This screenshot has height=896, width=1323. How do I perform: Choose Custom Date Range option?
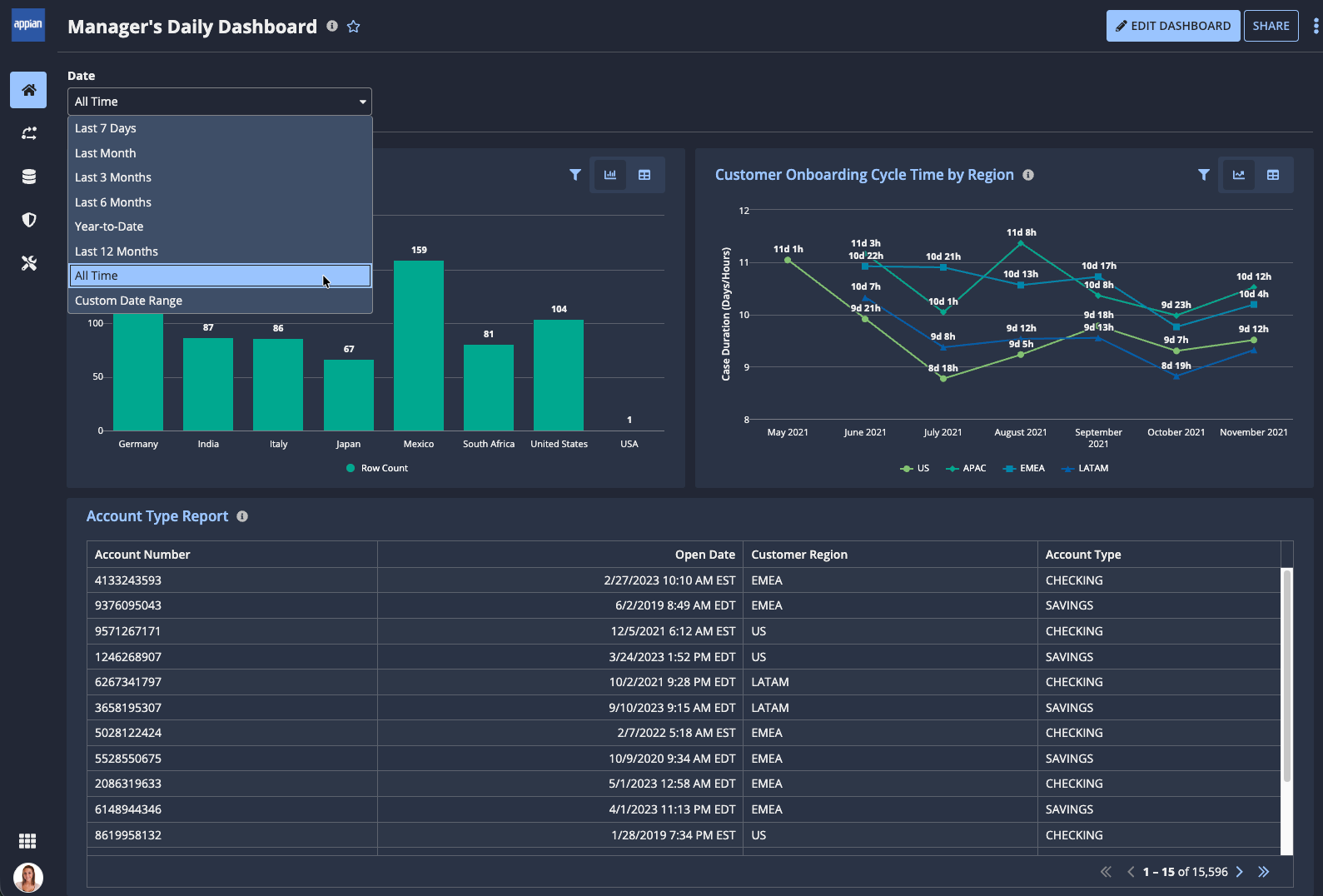(220, 301)
